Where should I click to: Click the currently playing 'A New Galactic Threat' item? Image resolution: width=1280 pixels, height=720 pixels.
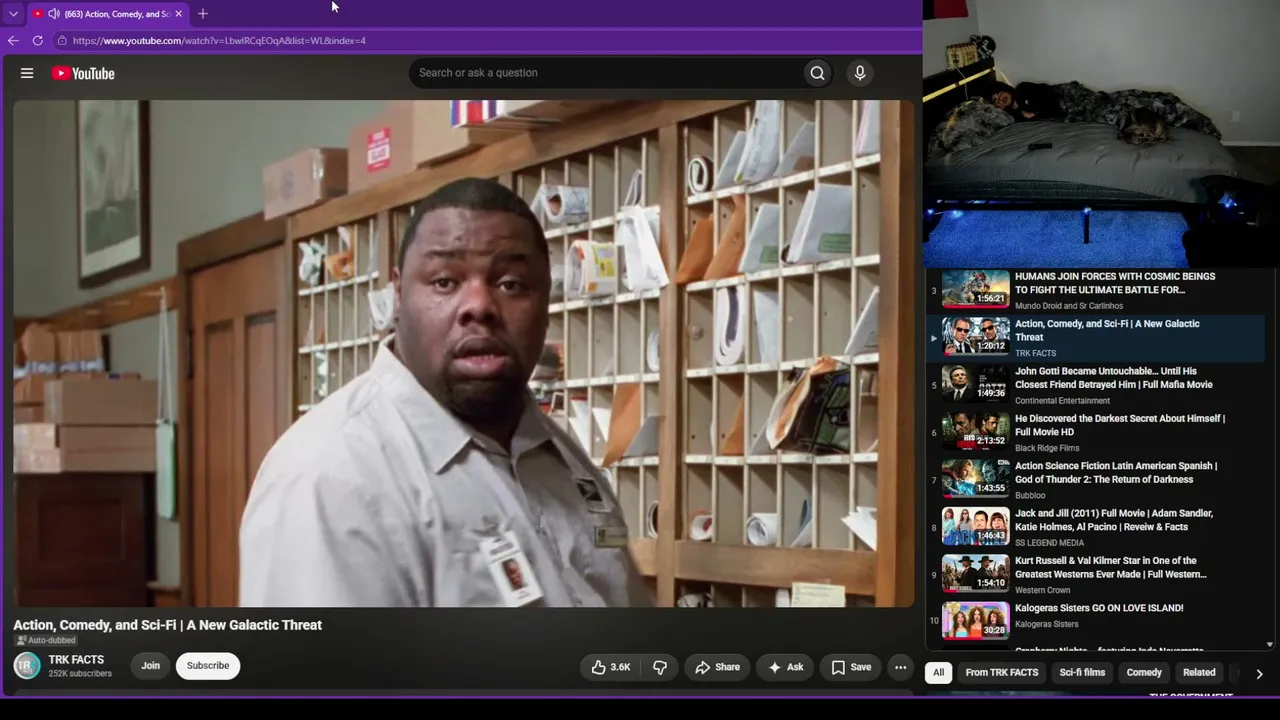pyautogui.click(x=1097, y=336)
